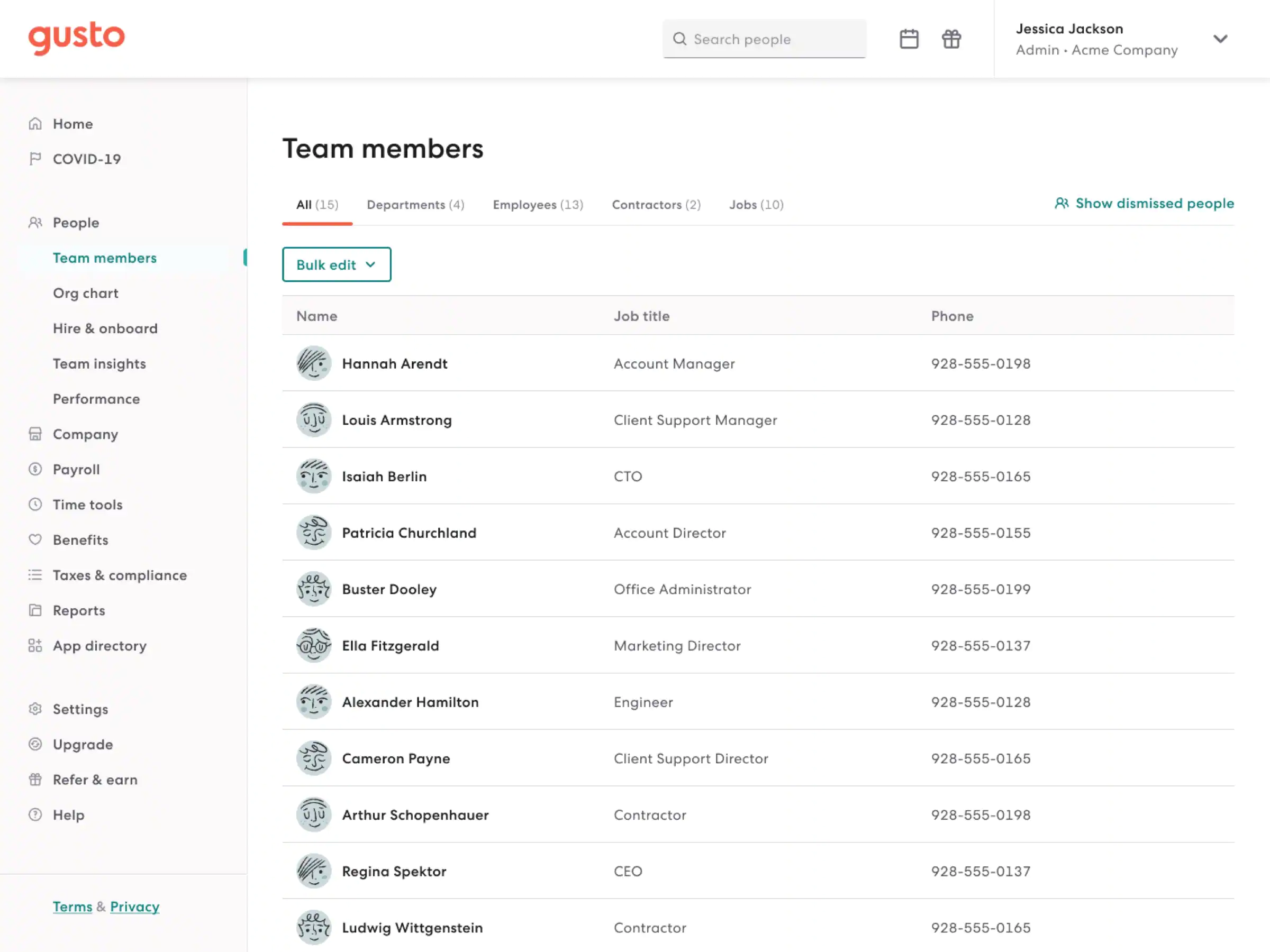Viewport: 1270px width, 952px height.
Task: Switch to the Departments (4) tab
Action: tap(416, 205)
